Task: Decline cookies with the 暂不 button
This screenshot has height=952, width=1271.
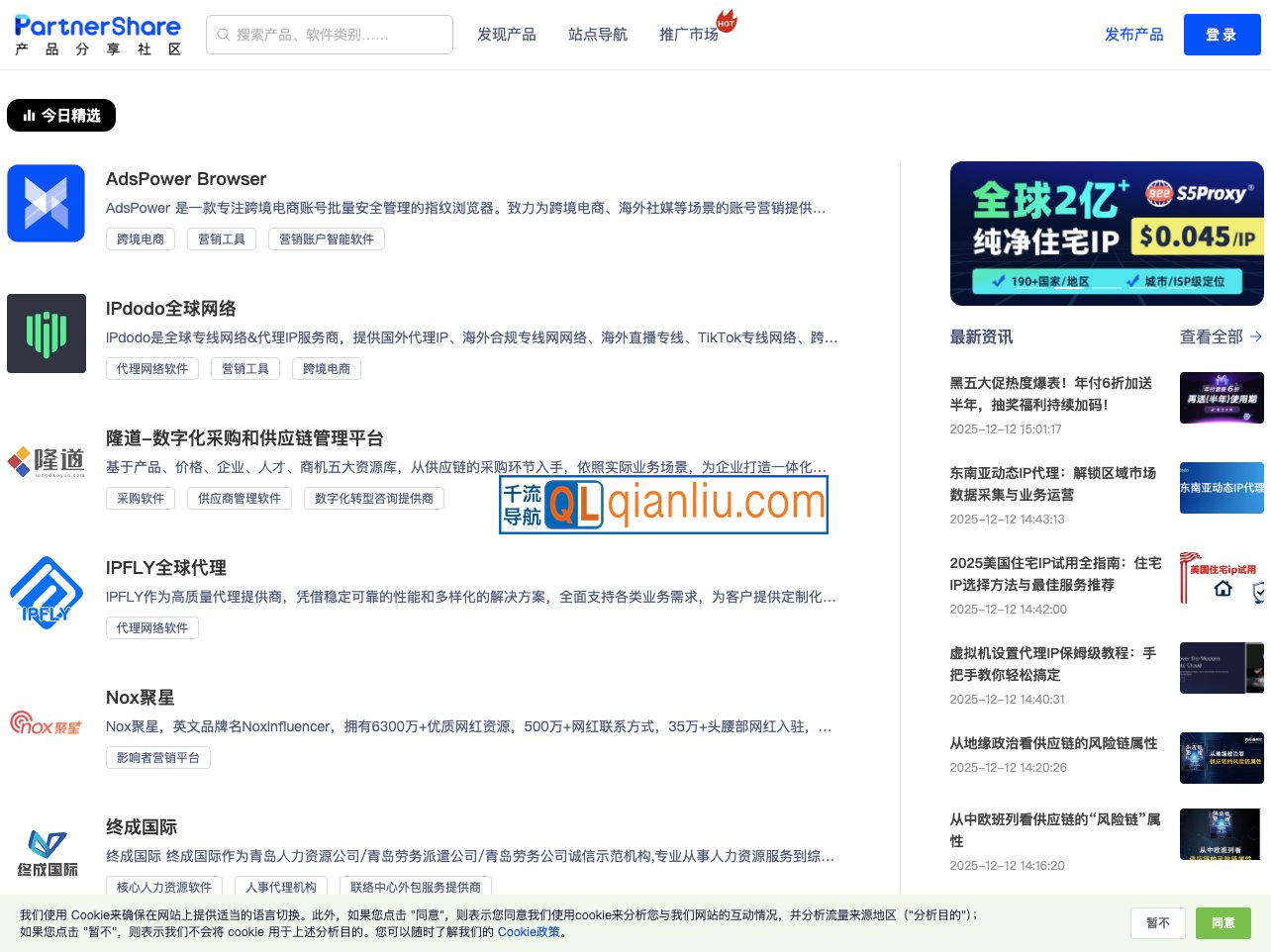Action: tap(1157, 922)
